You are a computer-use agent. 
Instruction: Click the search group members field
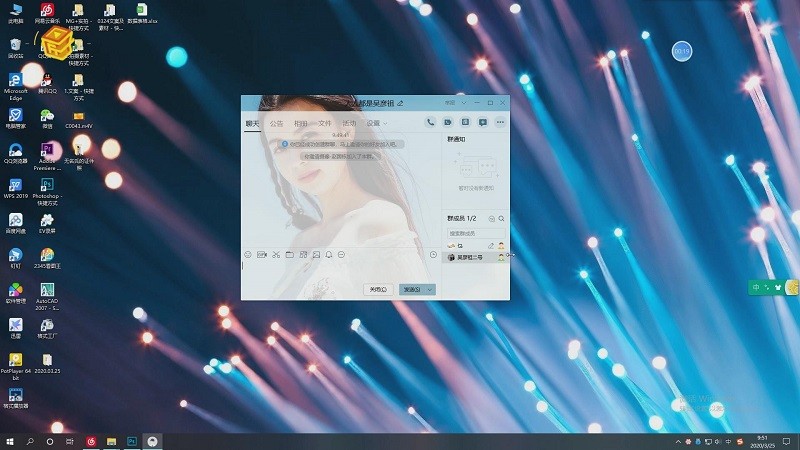[470, 233]
